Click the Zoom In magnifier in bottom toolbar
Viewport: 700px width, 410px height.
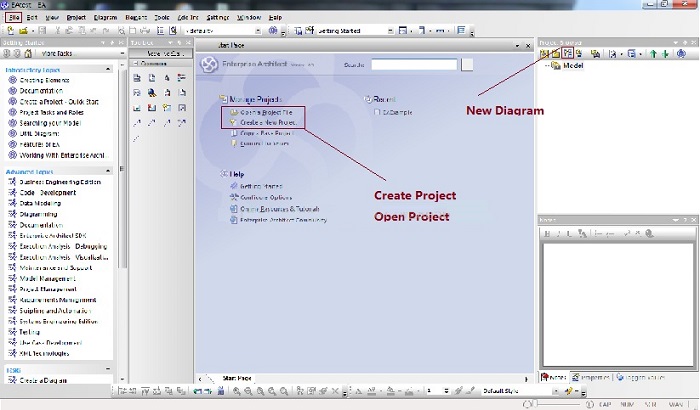(237, 391)
